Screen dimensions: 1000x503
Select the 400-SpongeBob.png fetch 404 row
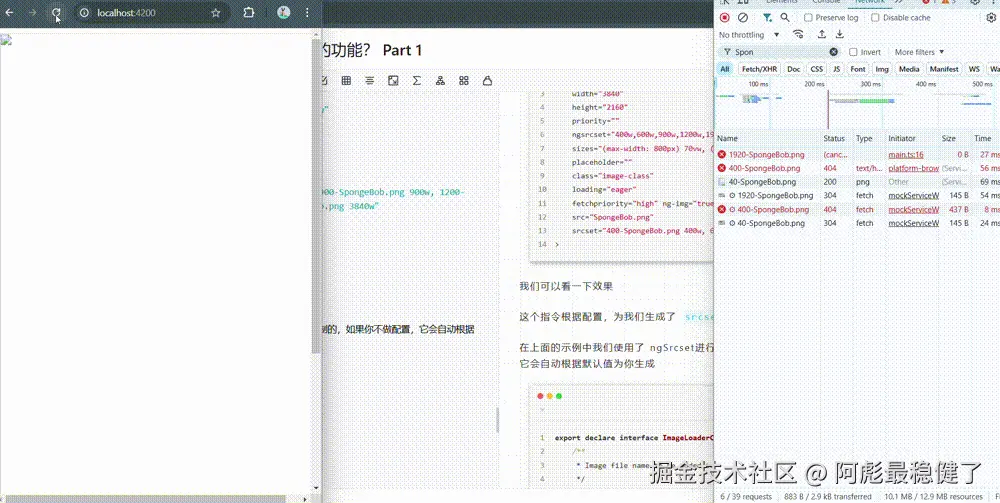click(x=857, y=209)
